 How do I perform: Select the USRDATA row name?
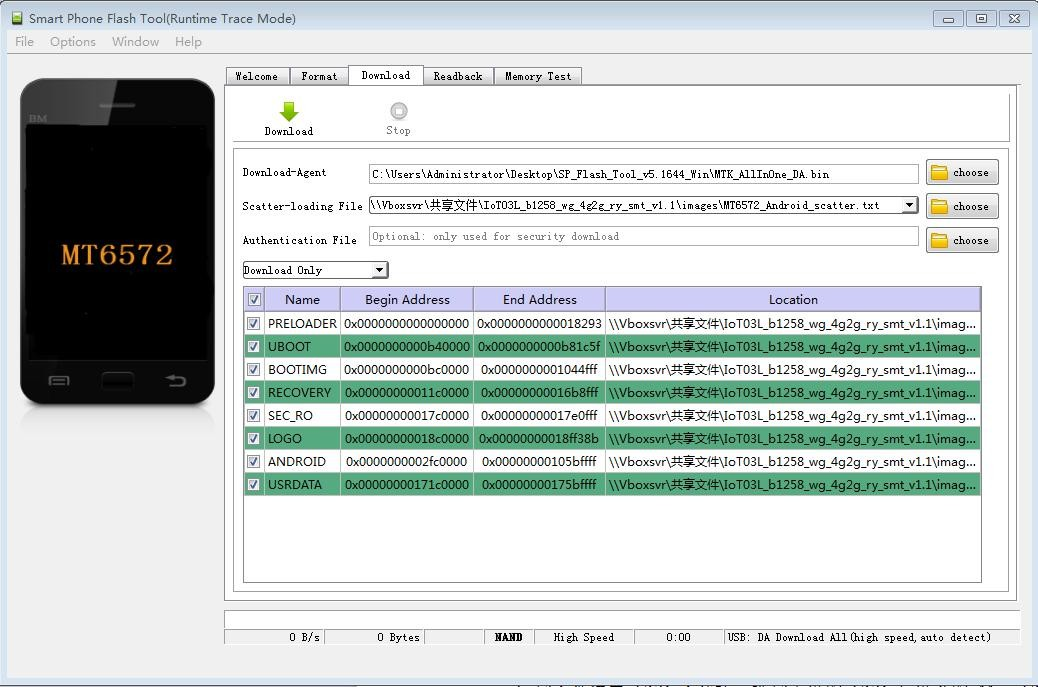(x=295, y=484)
